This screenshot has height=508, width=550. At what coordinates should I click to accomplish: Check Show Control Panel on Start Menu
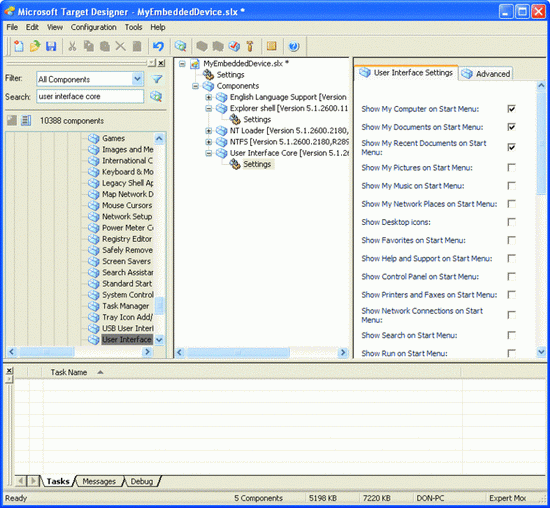(511, 277)
